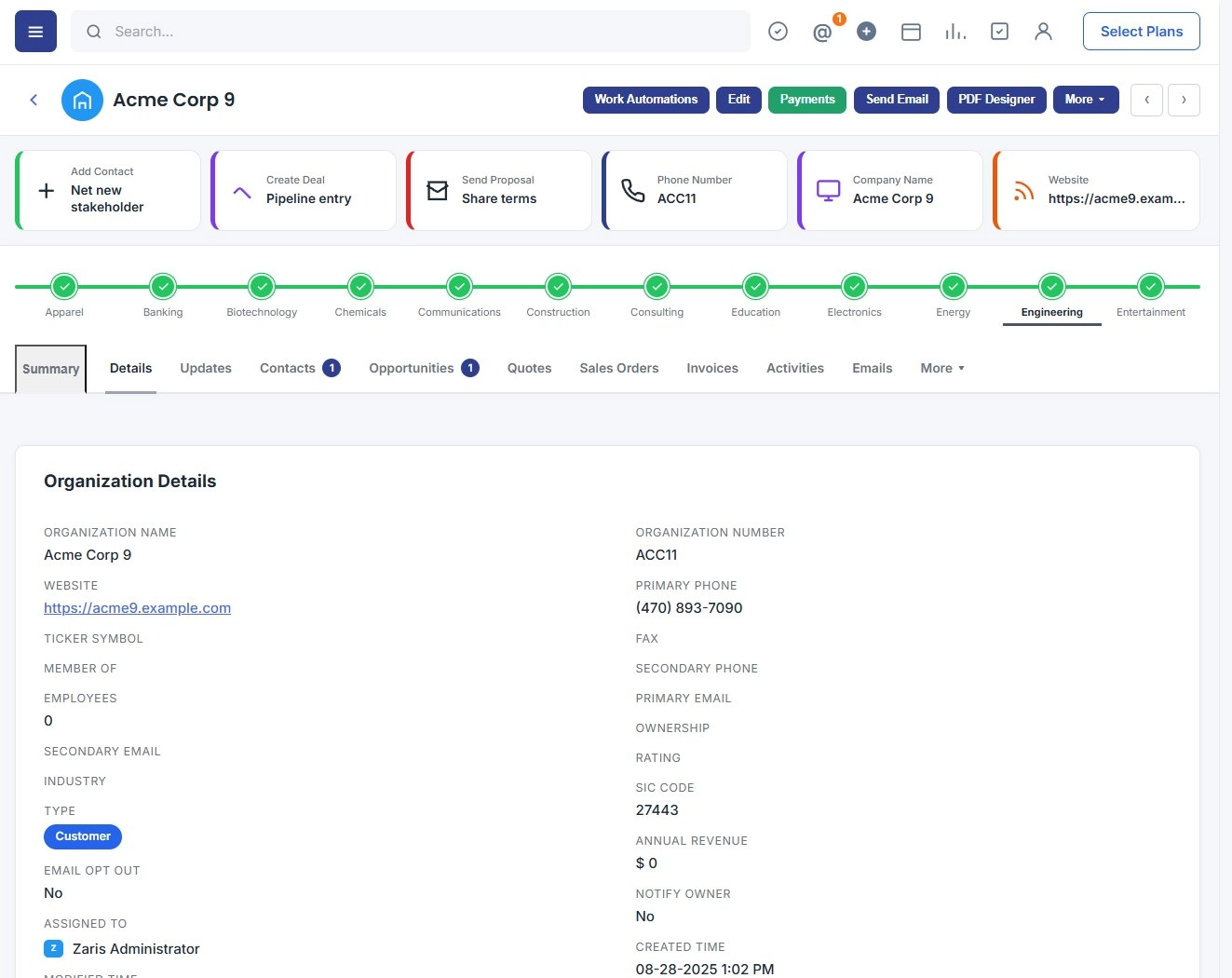The height and width of the screenshot is (978, 1232).
Task: Click the plus icon on Add Contact card
Action: (x=46, y=190)
